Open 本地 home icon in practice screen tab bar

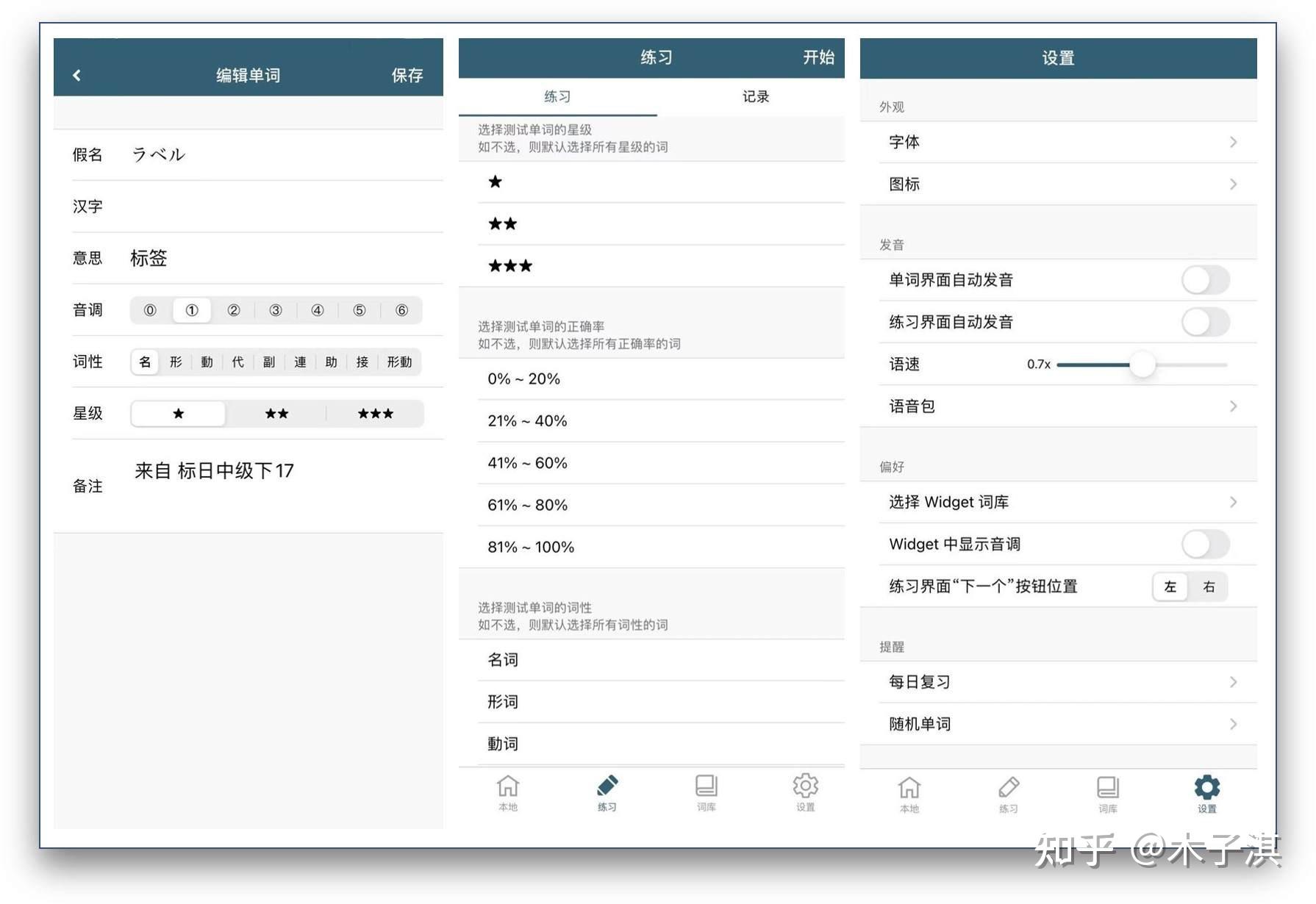point(508,792)
